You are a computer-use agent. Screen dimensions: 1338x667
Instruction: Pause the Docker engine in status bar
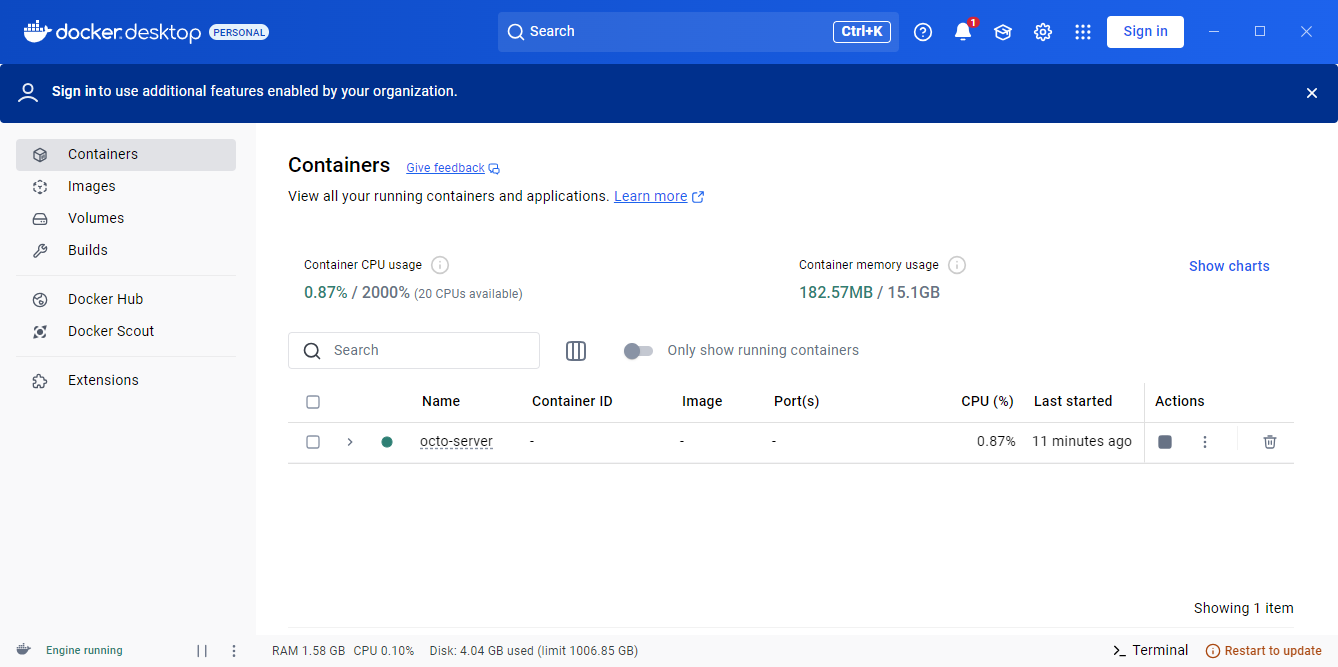pyautogui.click(x=202, y=651)
